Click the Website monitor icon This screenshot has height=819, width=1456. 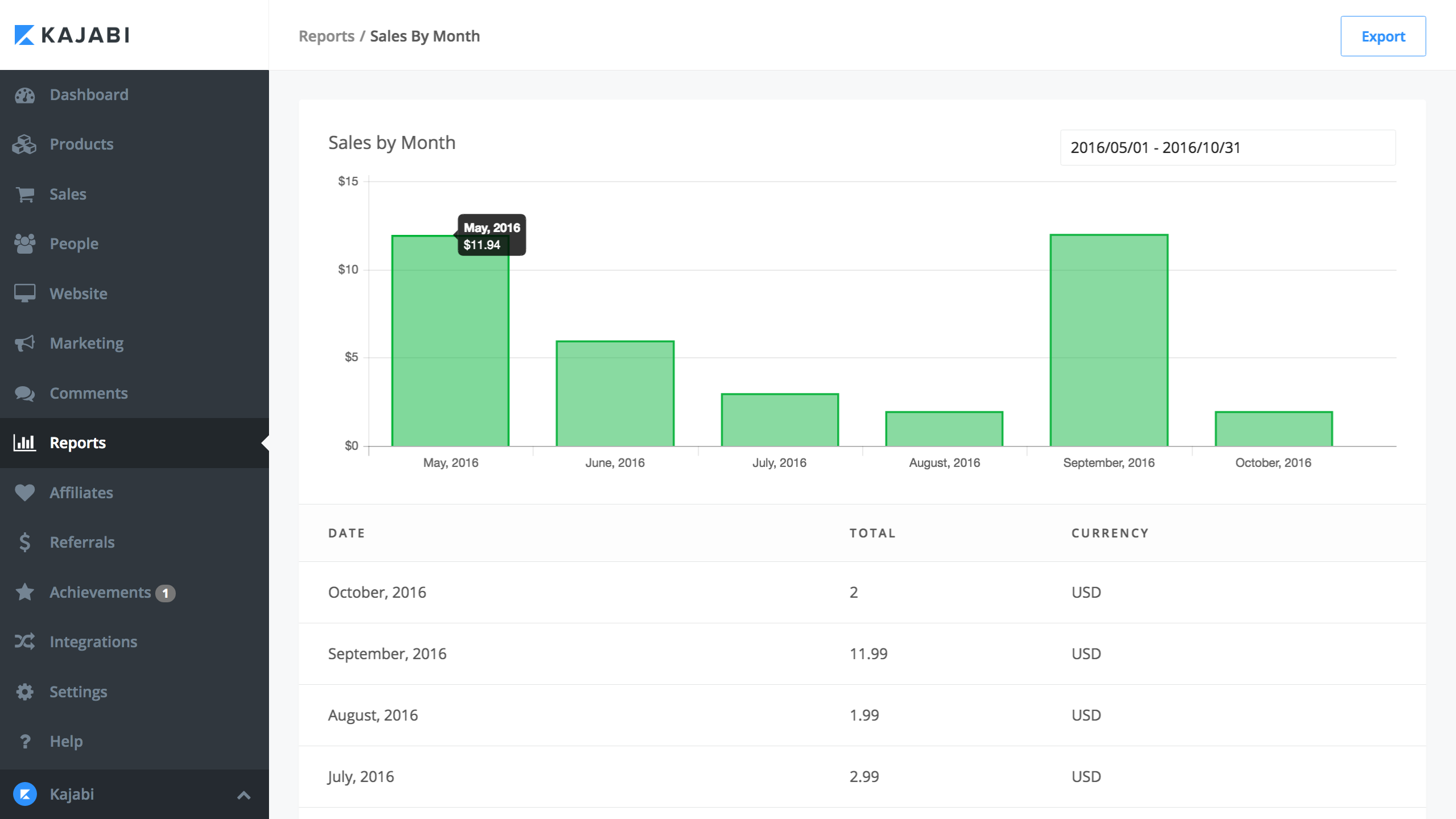tap(24, 293)
